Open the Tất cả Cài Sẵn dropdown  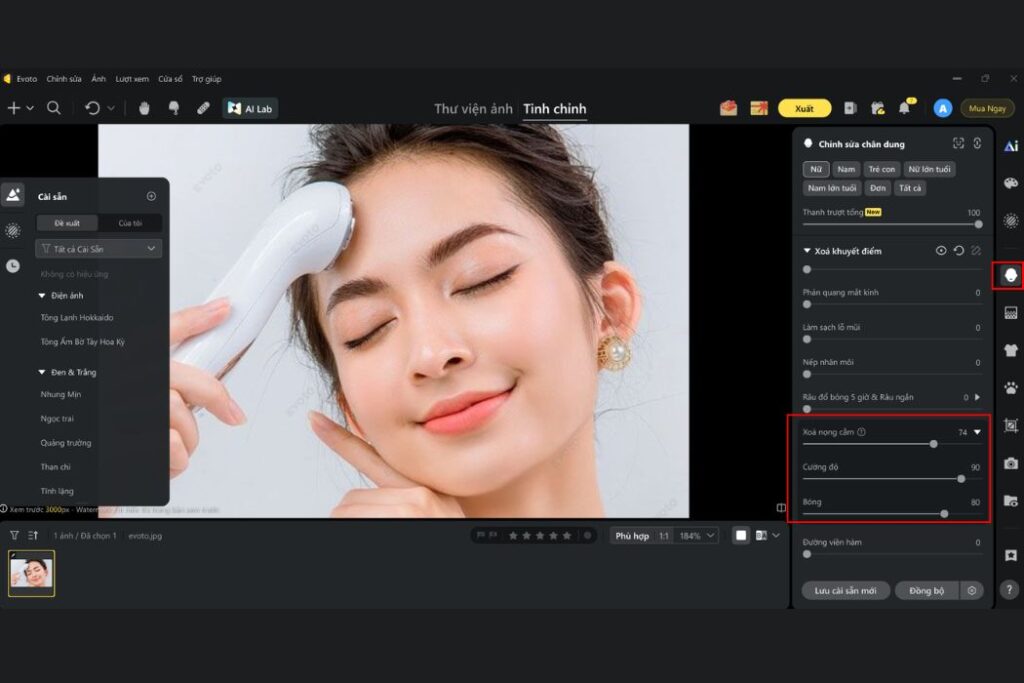click(99, 249)
